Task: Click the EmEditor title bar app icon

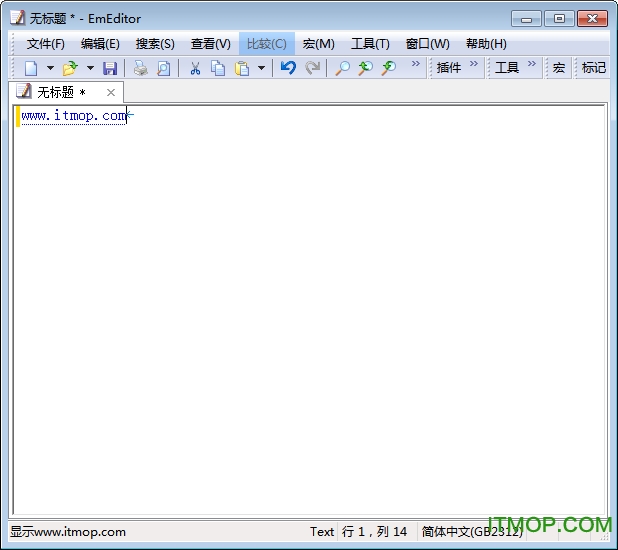Action: [17, 18]
